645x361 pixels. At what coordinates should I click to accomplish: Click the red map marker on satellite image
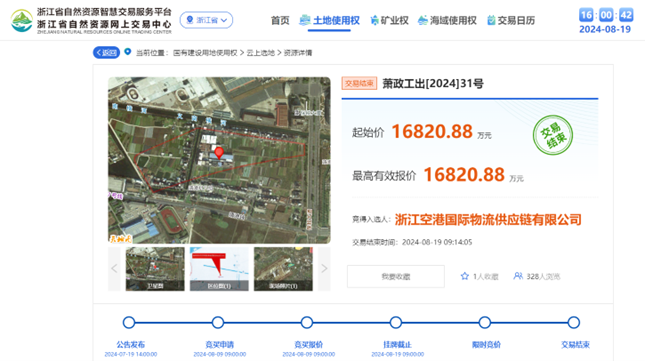(x=219, y=153)
